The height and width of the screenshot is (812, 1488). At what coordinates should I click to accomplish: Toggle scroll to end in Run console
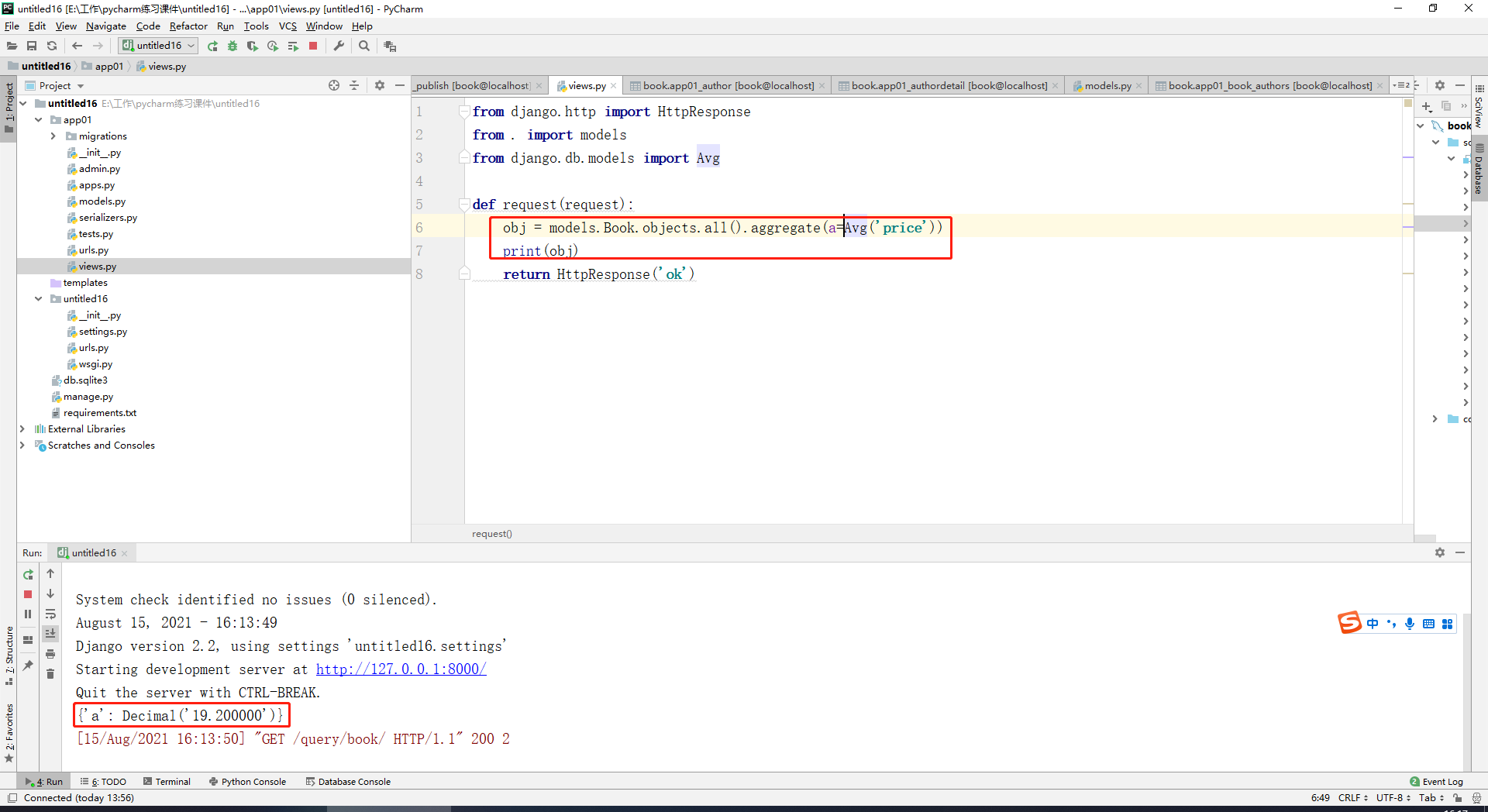(50, 634)
